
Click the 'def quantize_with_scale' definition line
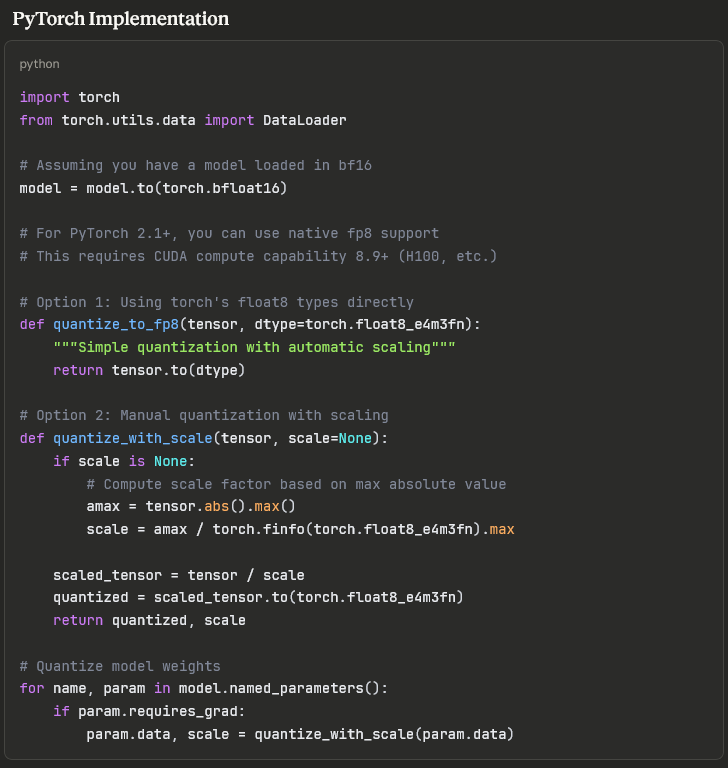(x=204, y=438)
